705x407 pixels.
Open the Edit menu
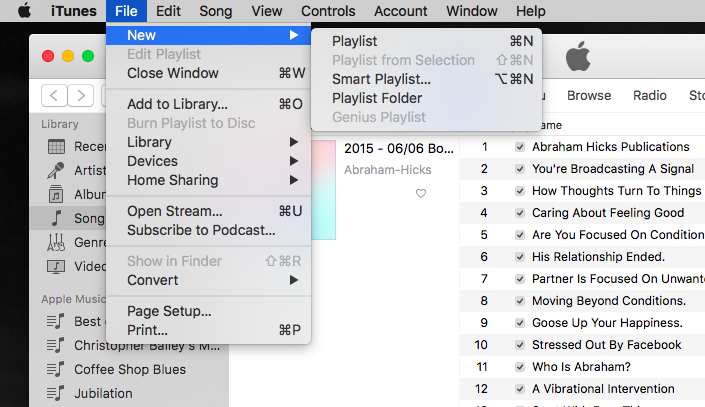click(x=168, y=11)
